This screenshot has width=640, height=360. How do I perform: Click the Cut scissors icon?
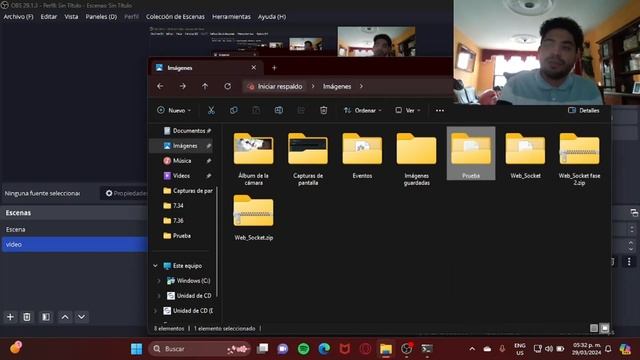211,110
